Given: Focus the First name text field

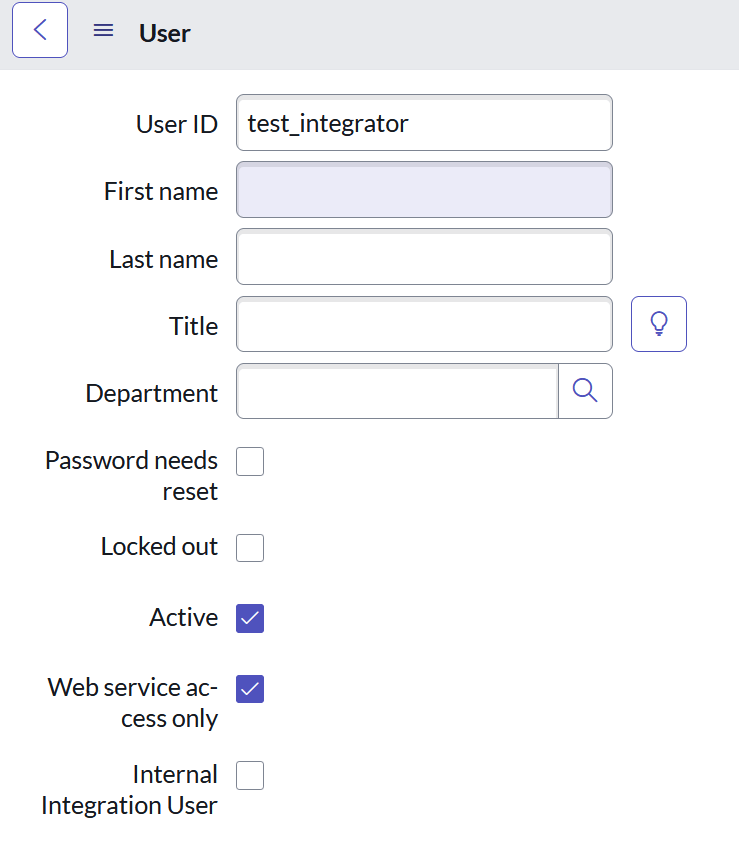Looking at the screenshot, I should coord(424,190).
